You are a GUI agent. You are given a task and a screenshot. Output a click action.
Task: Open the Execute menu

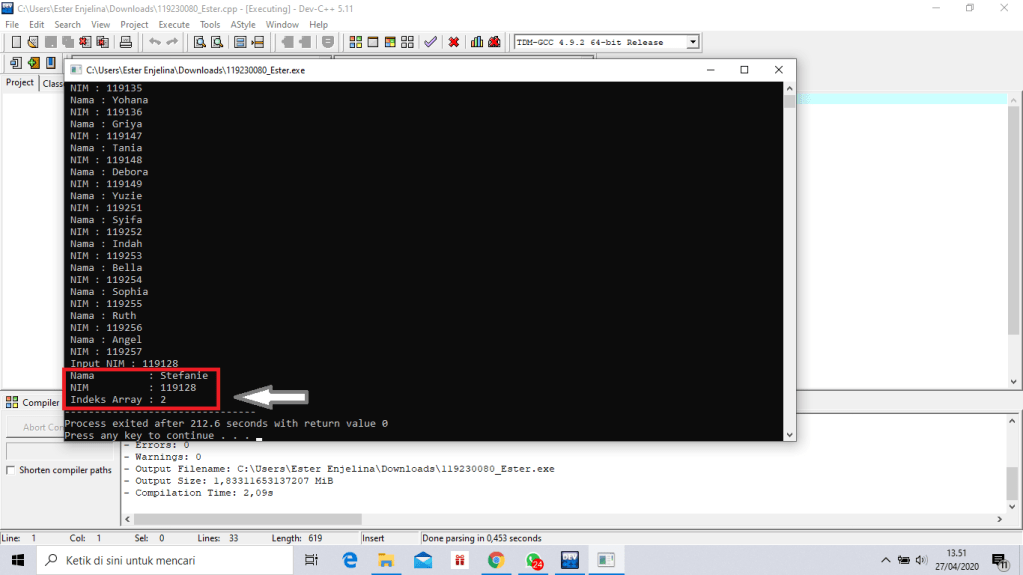click(x=174, y=24)
